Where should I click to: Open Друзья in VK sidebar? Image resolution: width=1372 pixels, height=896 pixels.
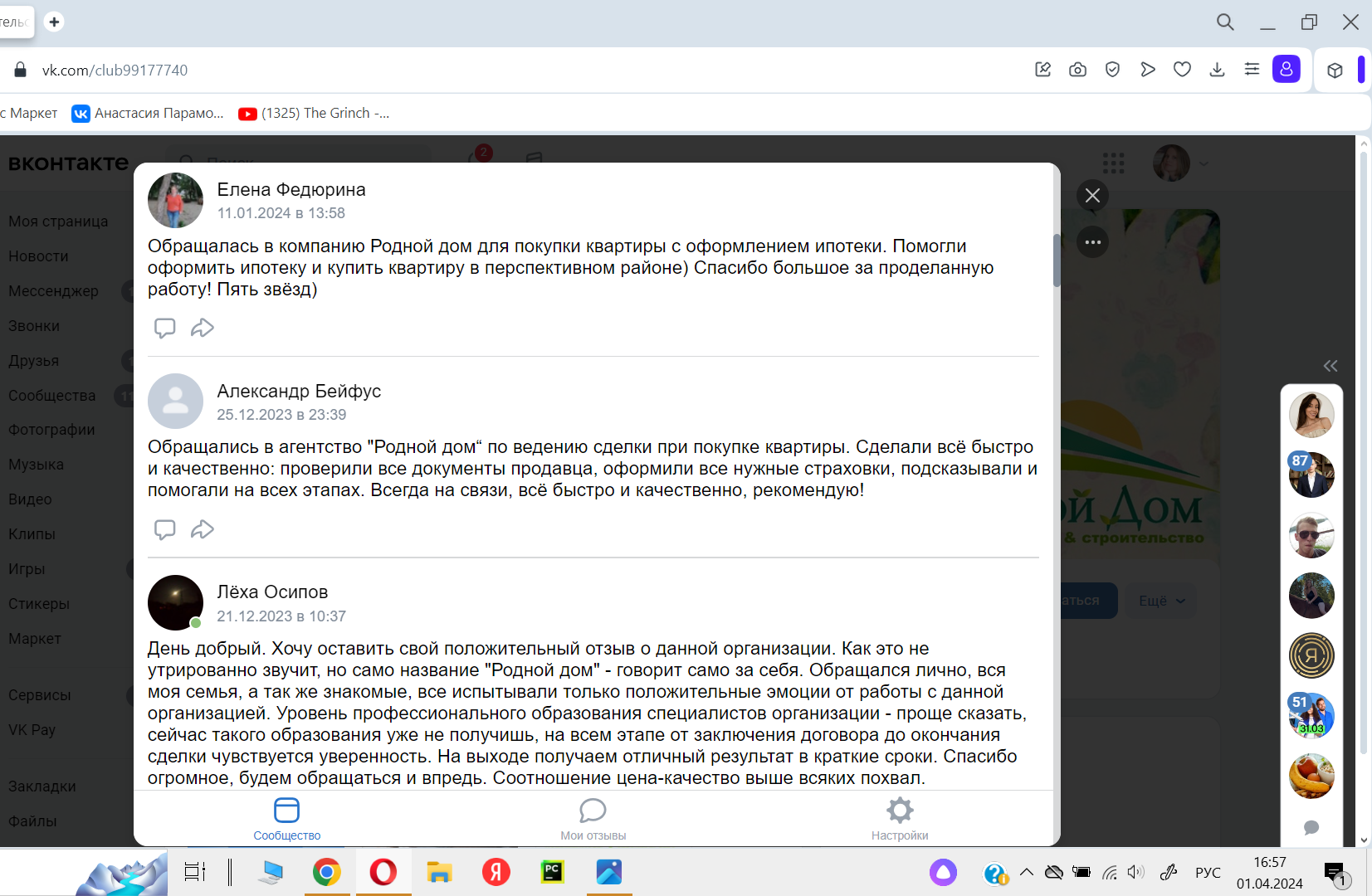point(33,361)
